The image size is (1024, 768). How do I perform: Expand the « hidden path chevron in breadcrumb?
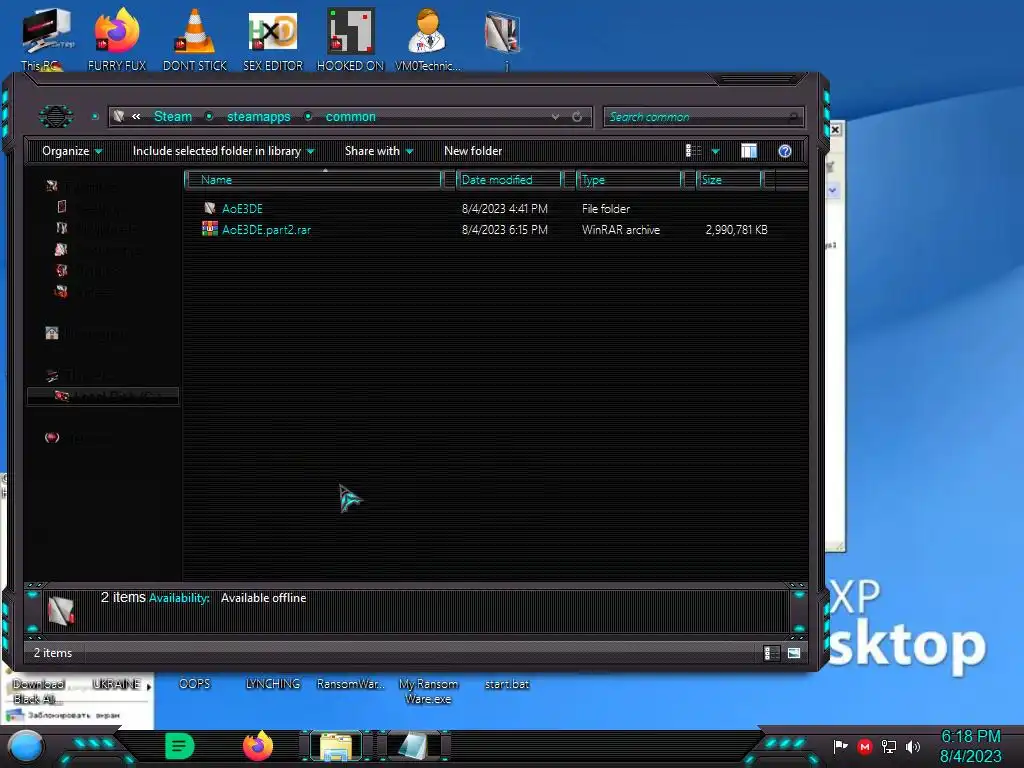pos(136,116)
